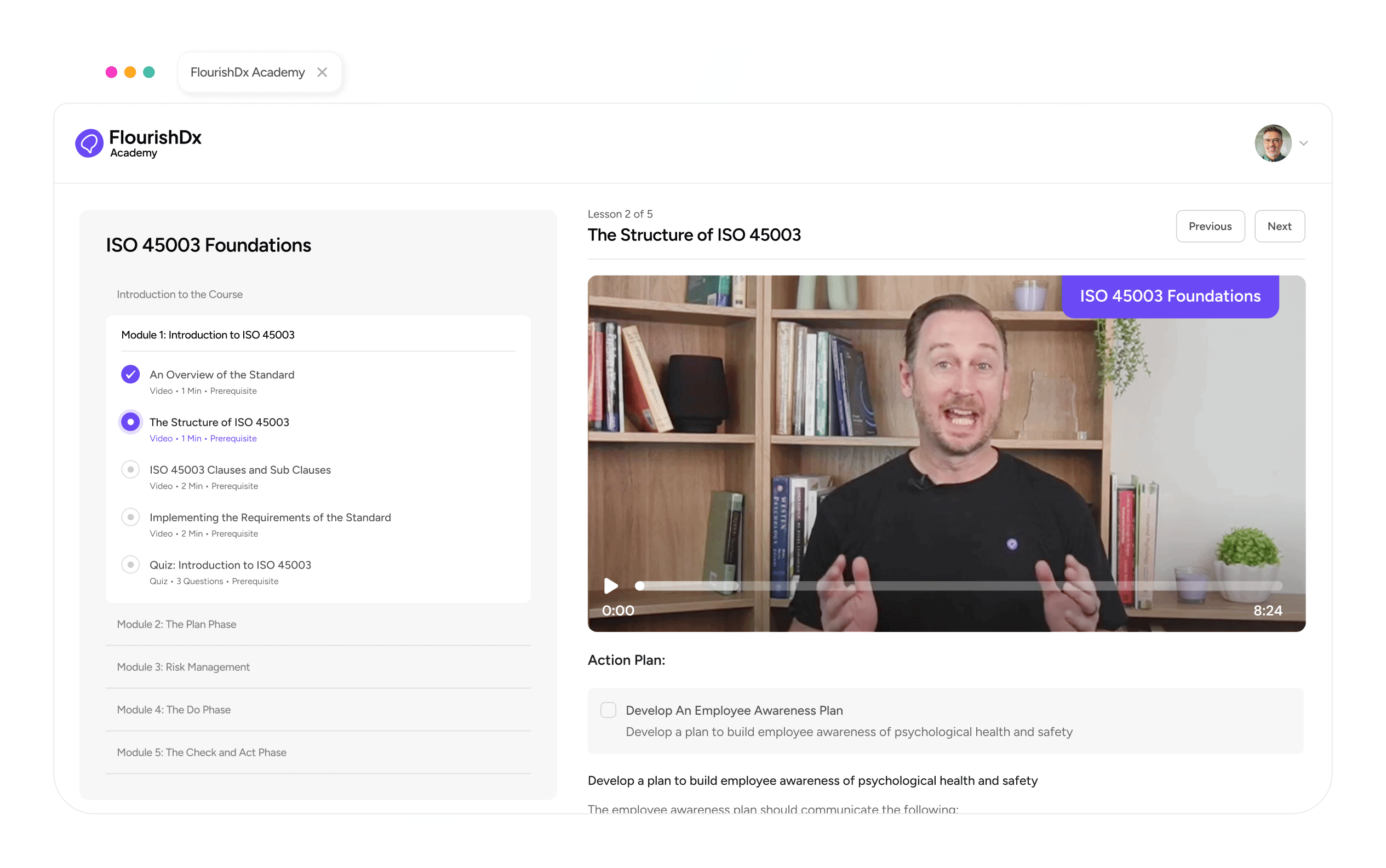Expand Module 2: The Plan Phase
Image resolution: width=1386 pixels, height=868 pixels.
pos(177,624)
